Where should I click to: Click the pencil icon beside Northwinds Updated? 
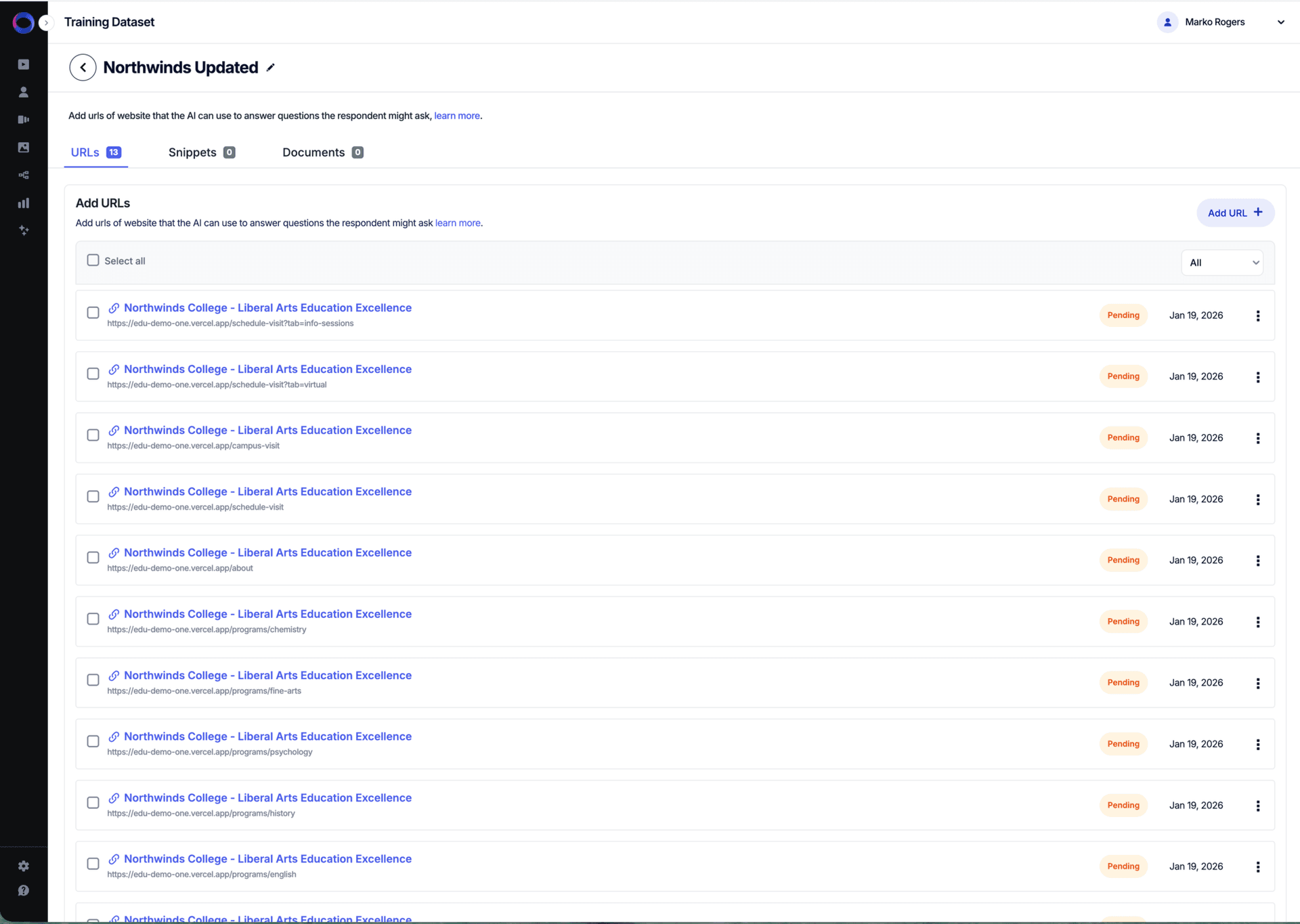(271, 68)
